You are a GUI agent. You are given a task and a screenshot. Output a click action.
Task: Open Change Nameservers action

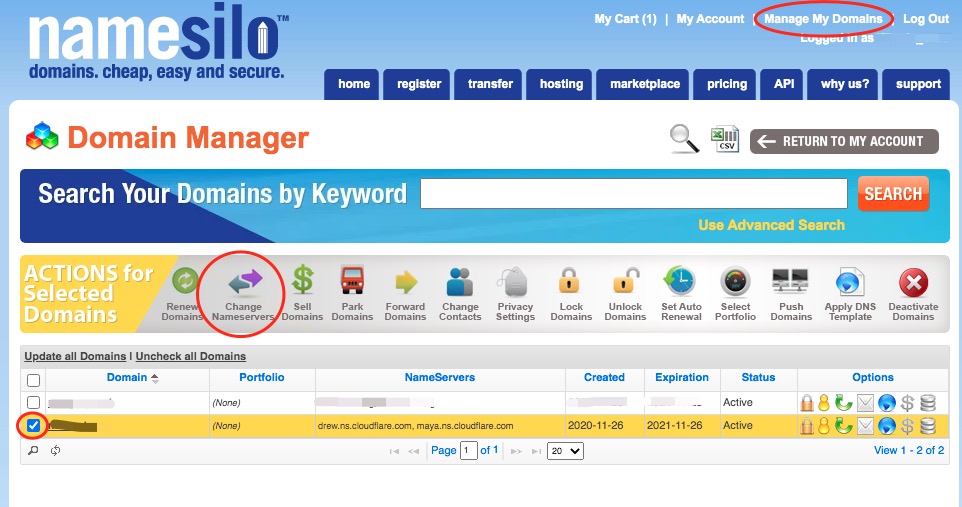coord(244,295)
